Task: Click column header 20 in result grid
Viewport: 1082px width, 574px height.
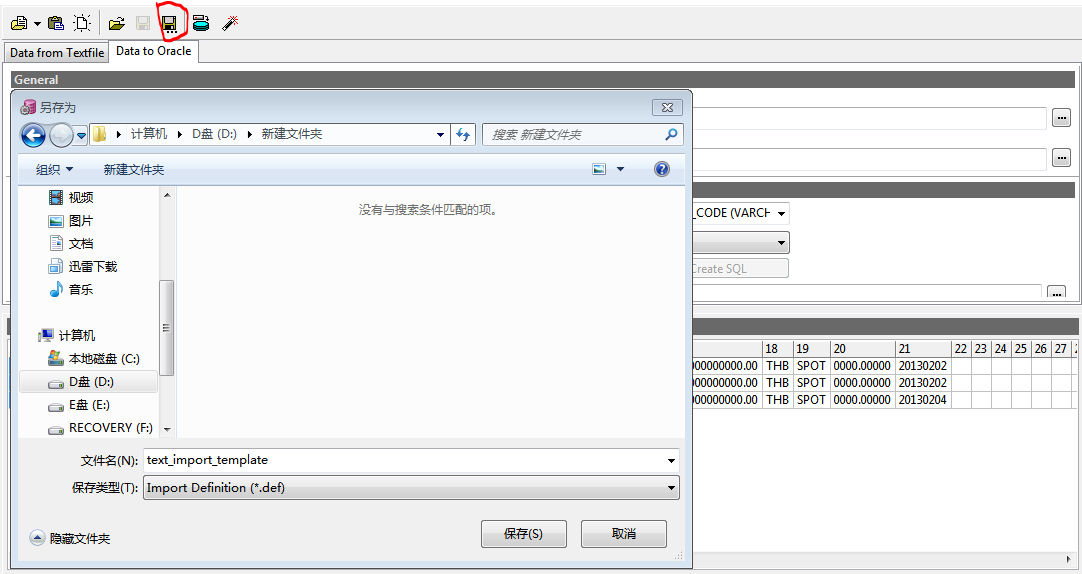Action: point(863,348)
